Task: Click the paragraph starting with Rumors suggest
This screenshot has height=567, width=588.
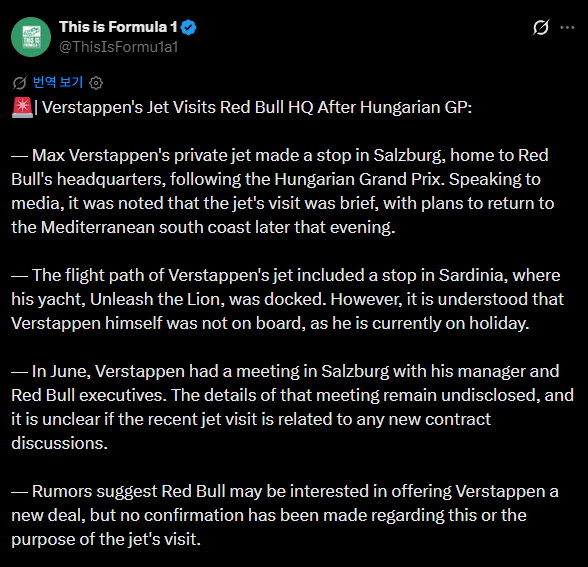Action: (x=285, y=515)
